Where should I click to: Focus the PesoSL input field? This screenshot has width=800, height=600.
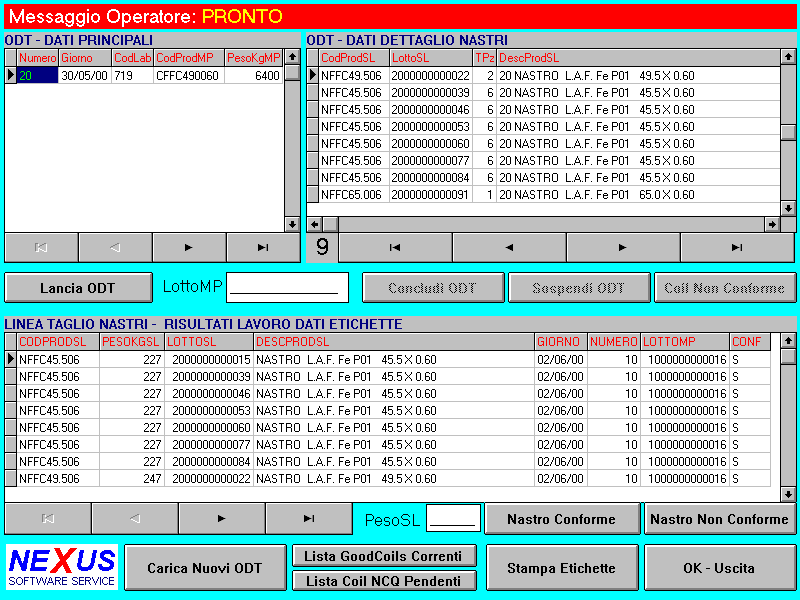click(x=452, y=518)
